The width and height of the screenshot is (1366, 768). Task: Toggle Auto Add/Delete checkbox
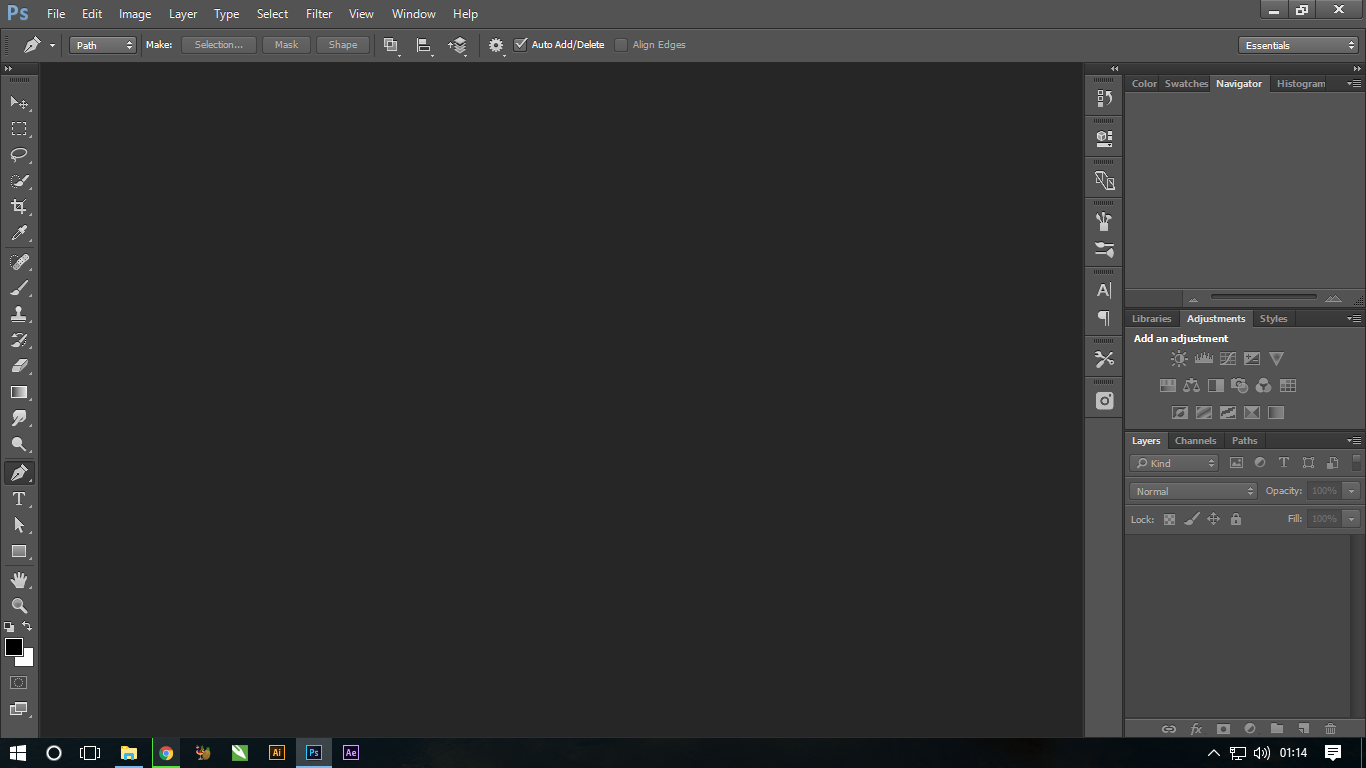coord(520,45)
